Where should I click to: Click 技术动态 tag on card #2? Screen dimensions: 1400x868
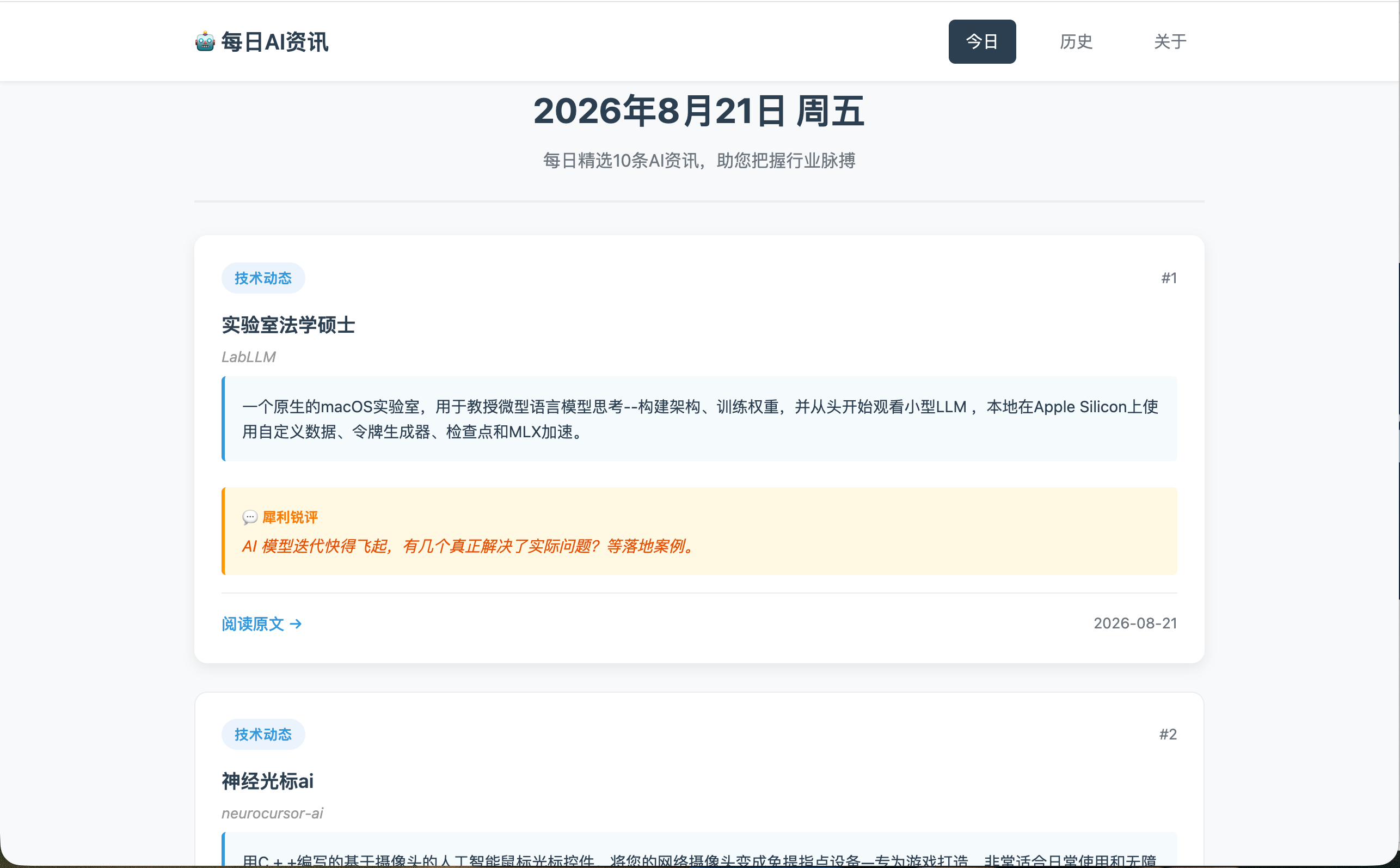coord(263,734)
